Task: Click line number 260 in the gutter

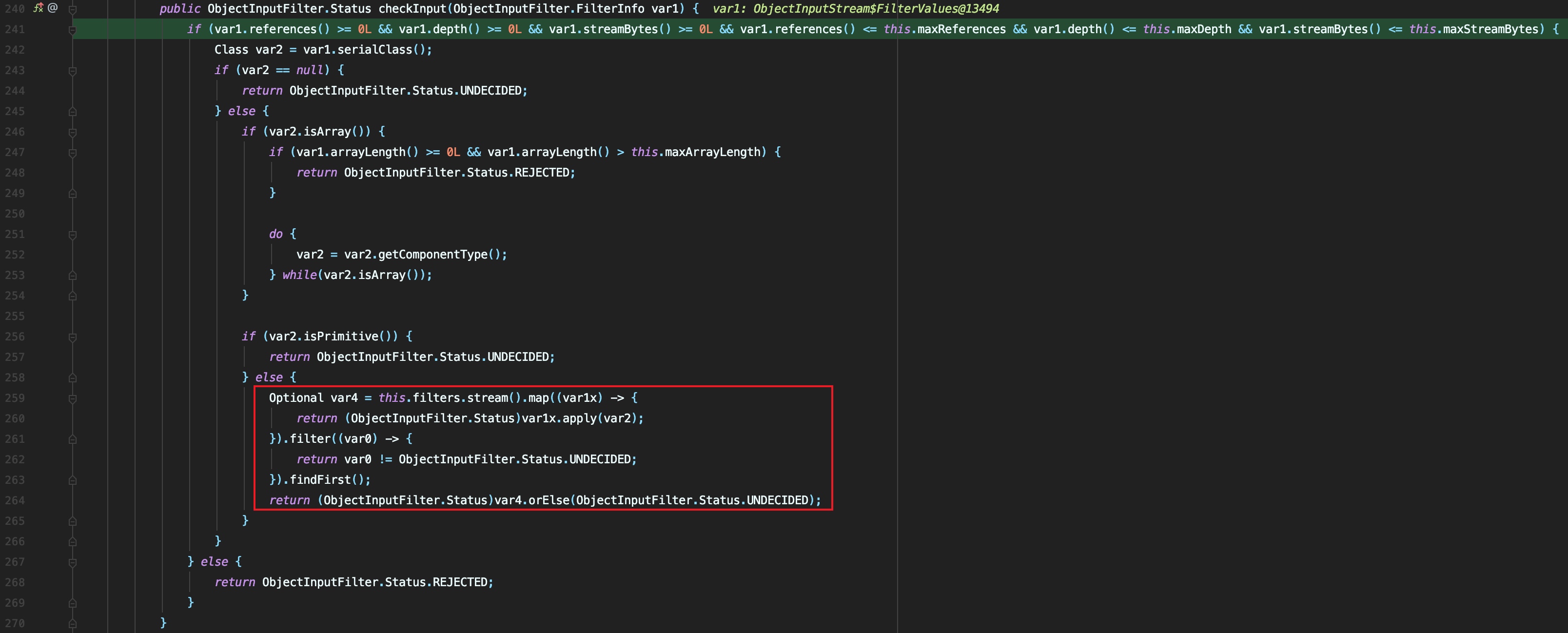Action: pyautogui.click(x=15, y=418)
